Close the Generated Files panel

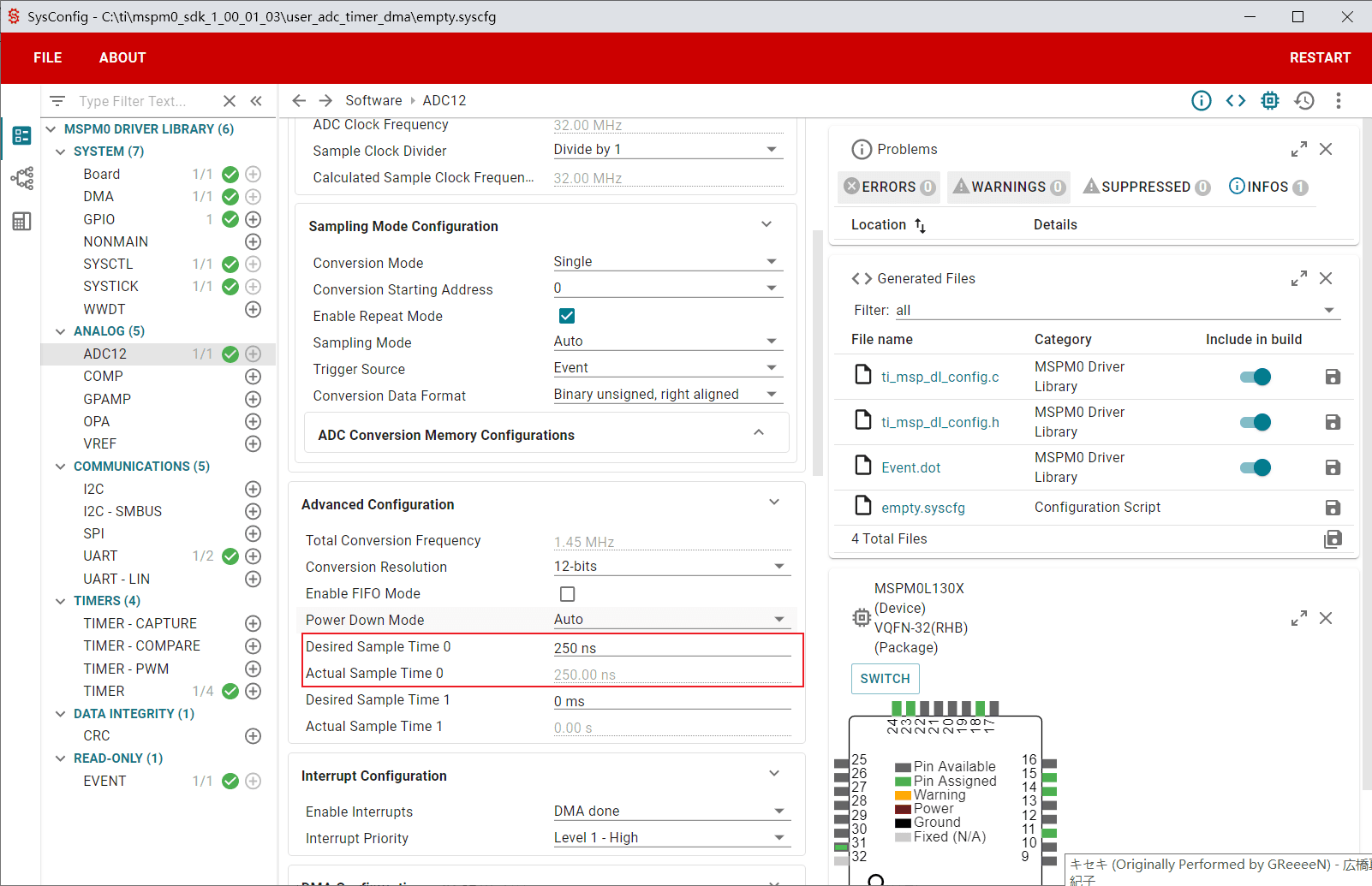1326,278
